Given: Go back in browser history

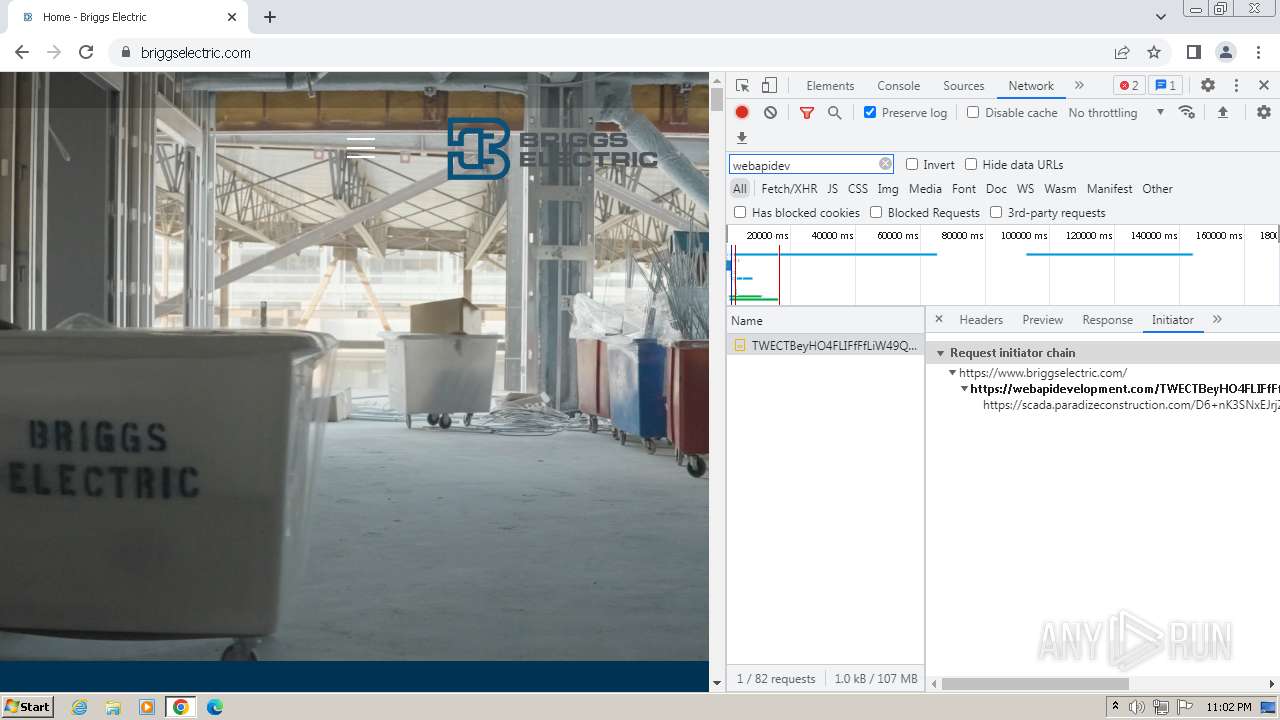Looking at the screenshot, I should point(22,52).
